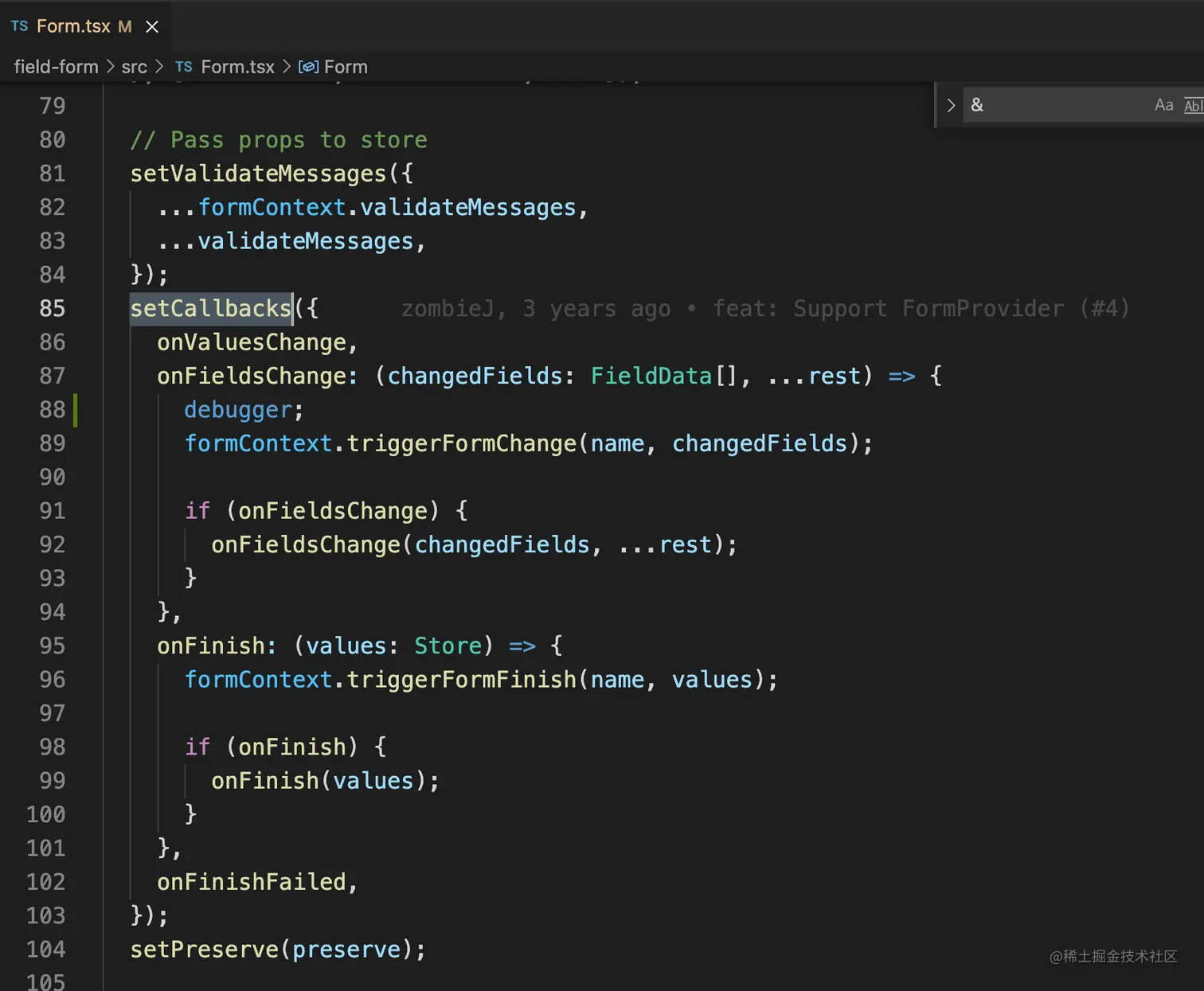
Task: Click line number 81 in the gutter
Action: 53,174
